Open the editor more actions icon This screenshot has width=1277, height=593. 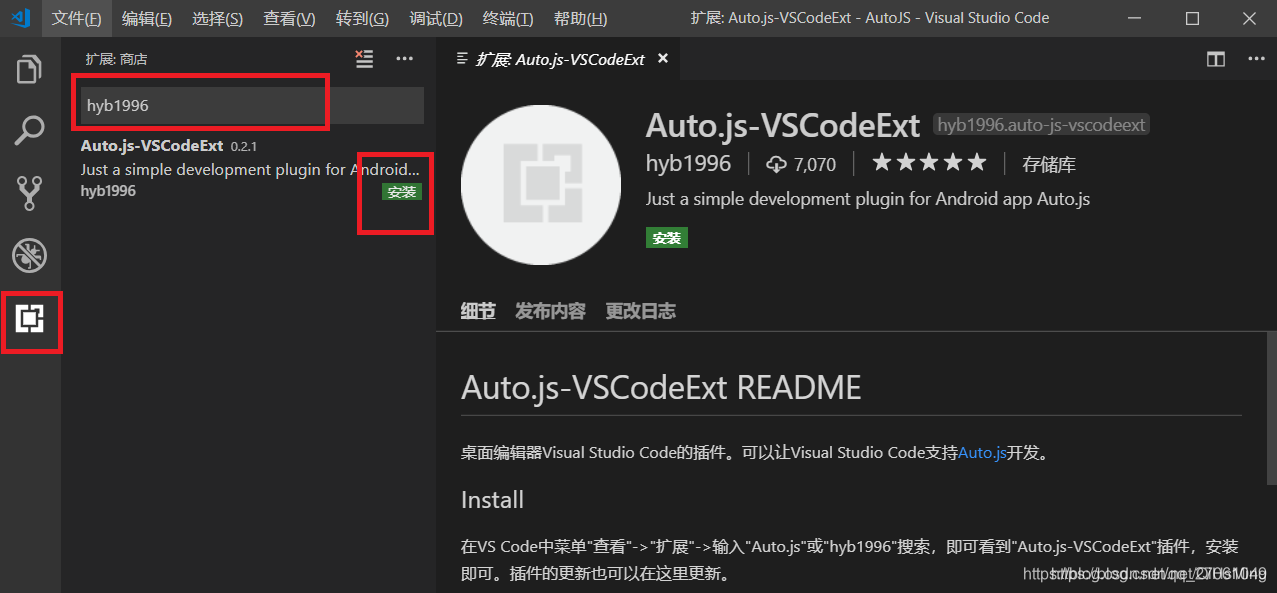1256,59
